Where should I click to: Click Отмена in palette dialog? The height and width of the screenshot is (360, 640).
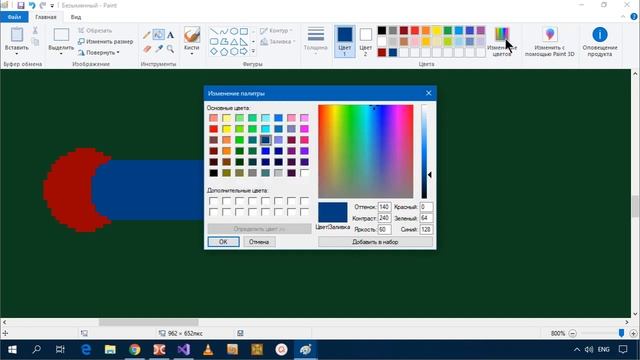coord(259,242)
